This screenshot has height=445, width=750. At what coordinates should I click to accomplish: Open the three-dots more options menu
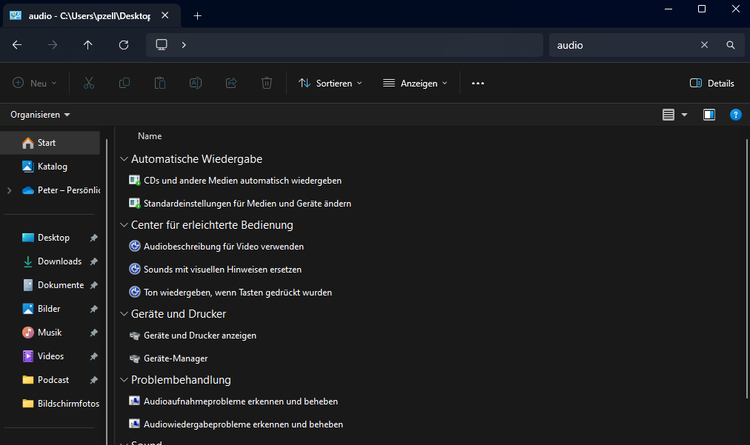(478, 83)
